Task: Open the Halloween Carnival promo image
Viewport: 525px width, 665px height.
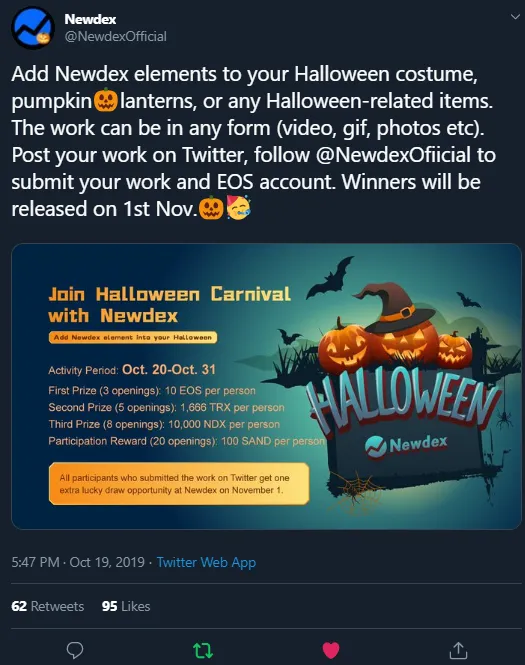Action: (x=266, y=386)
